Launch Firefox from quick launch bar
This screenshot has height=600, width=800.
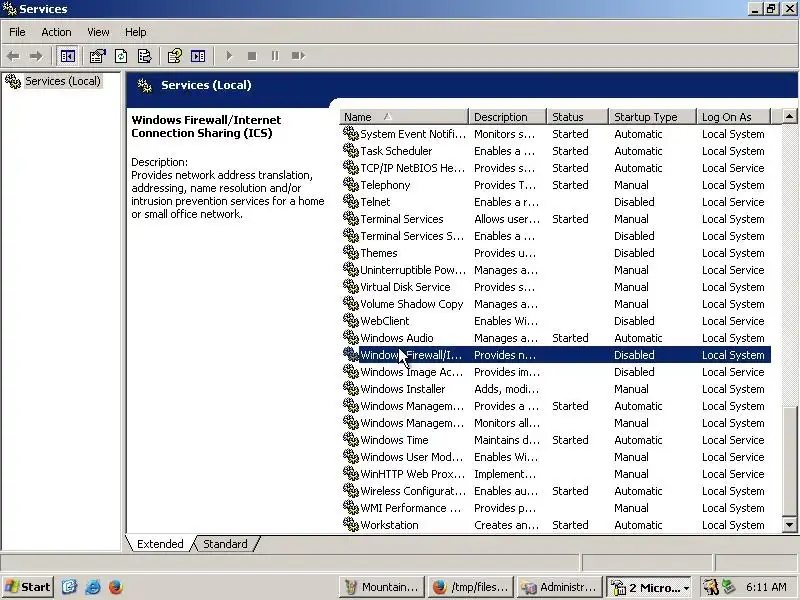point(116,587)
